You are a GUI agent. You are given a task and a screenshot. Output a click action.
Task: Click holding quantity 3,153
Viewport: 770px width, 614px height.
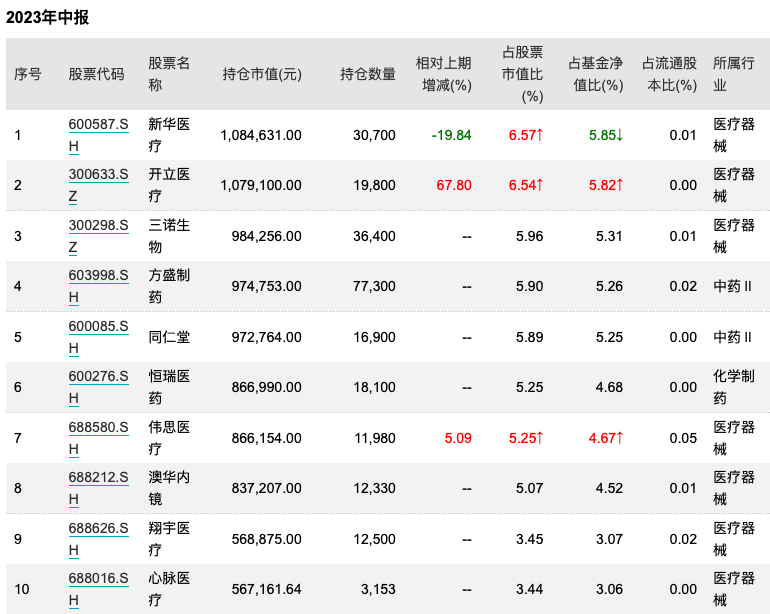coord(378,589)
